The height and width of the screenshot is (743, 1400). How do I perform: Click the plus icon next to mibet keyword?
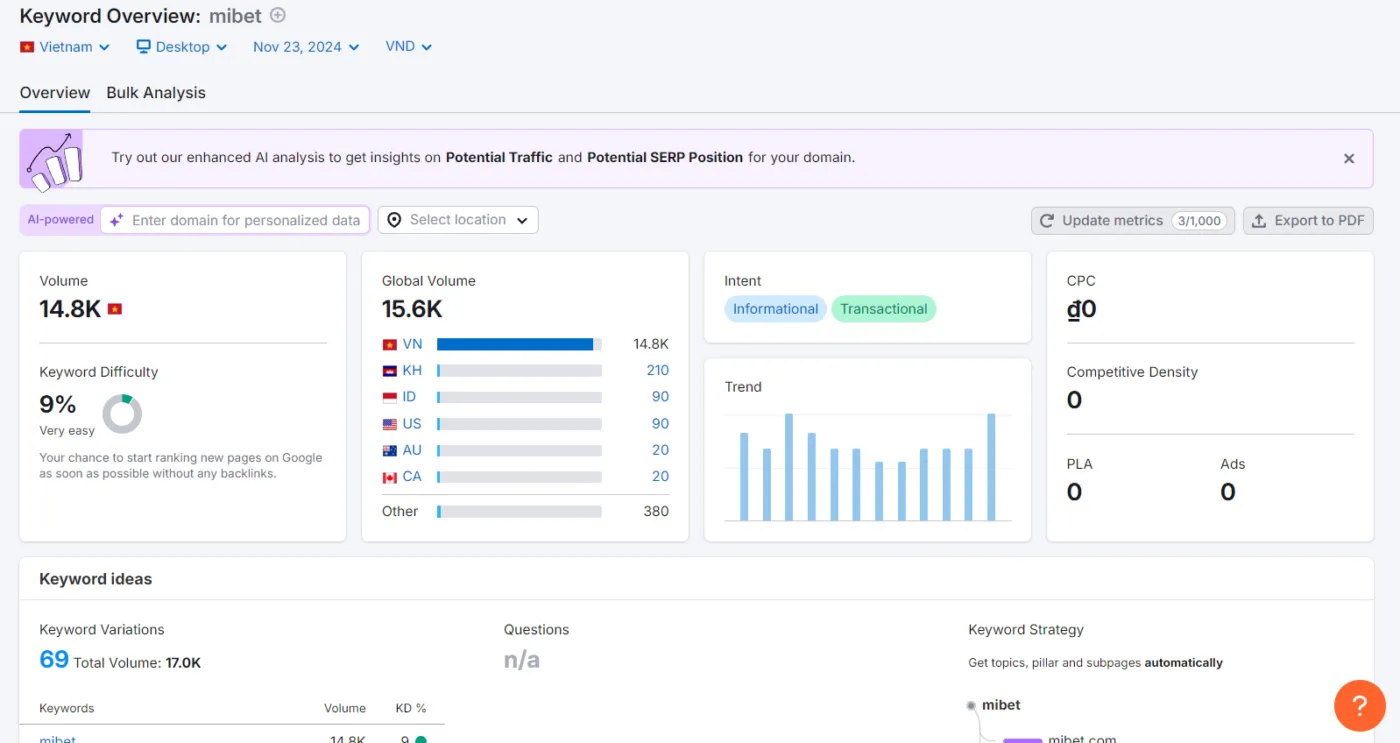point(278,16)
